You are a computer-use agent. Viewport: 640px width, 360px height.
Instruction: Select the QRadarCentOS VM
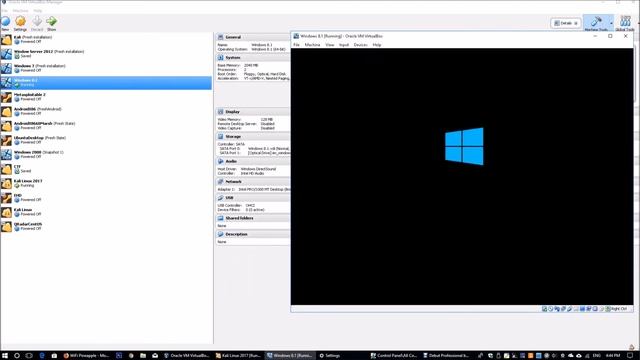pos(106,227)
